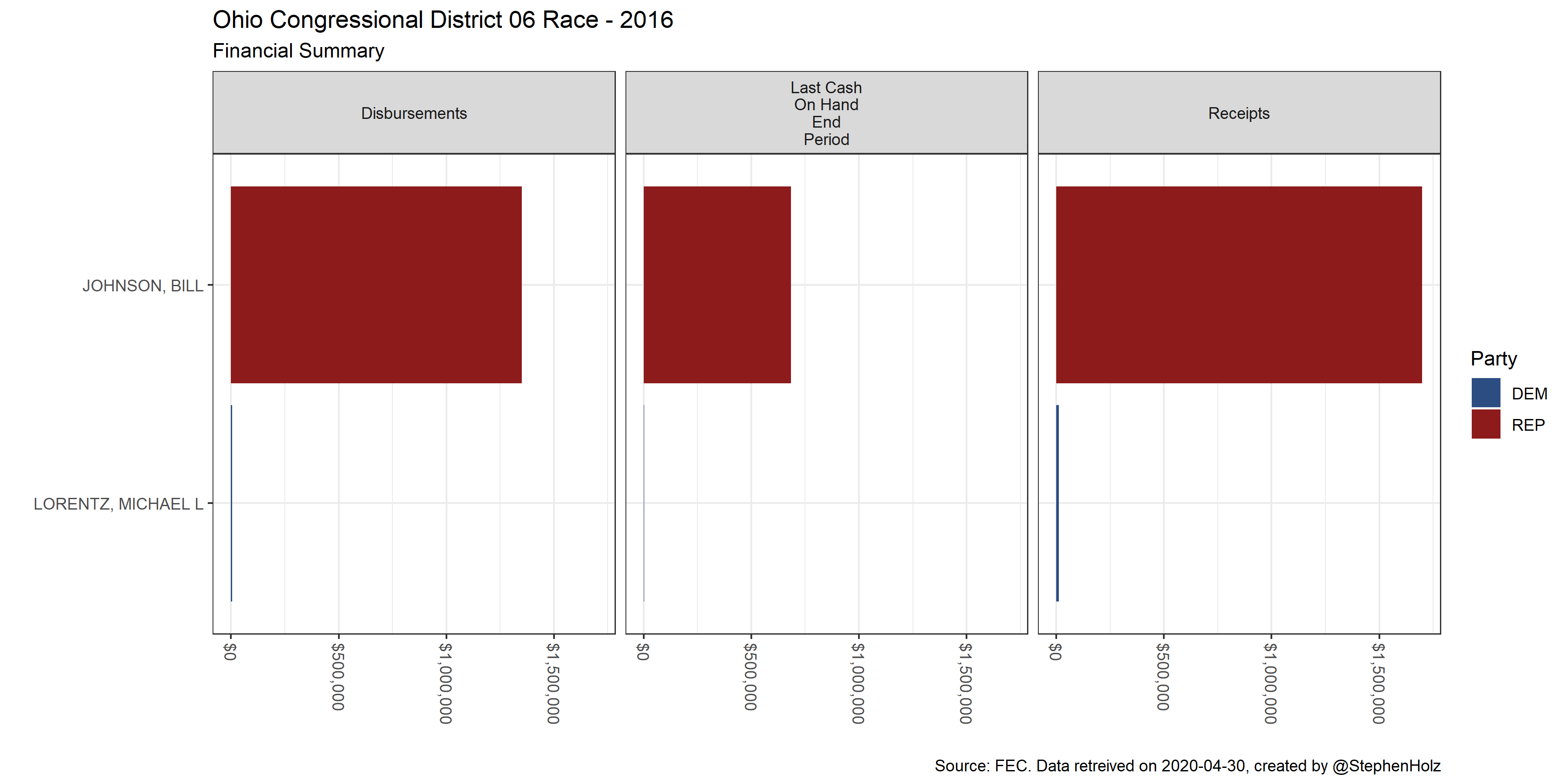Viewport: 1568px width, 784px height.
Task: Click Lorentz's thin blue Receipts bar
Action: pos(1057,503)
